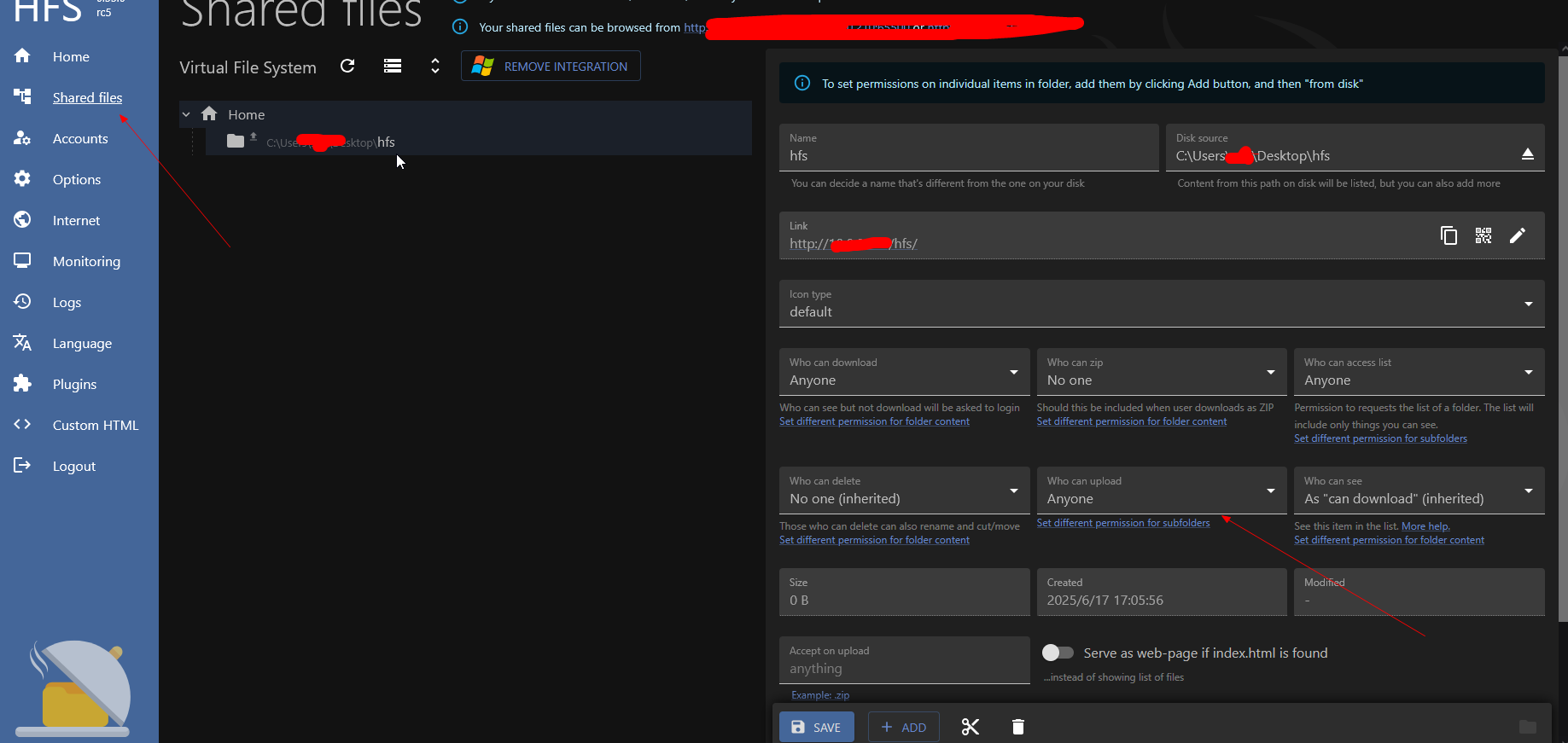
Task: Open Monitoring section
Action: click(x=86, y=261)
